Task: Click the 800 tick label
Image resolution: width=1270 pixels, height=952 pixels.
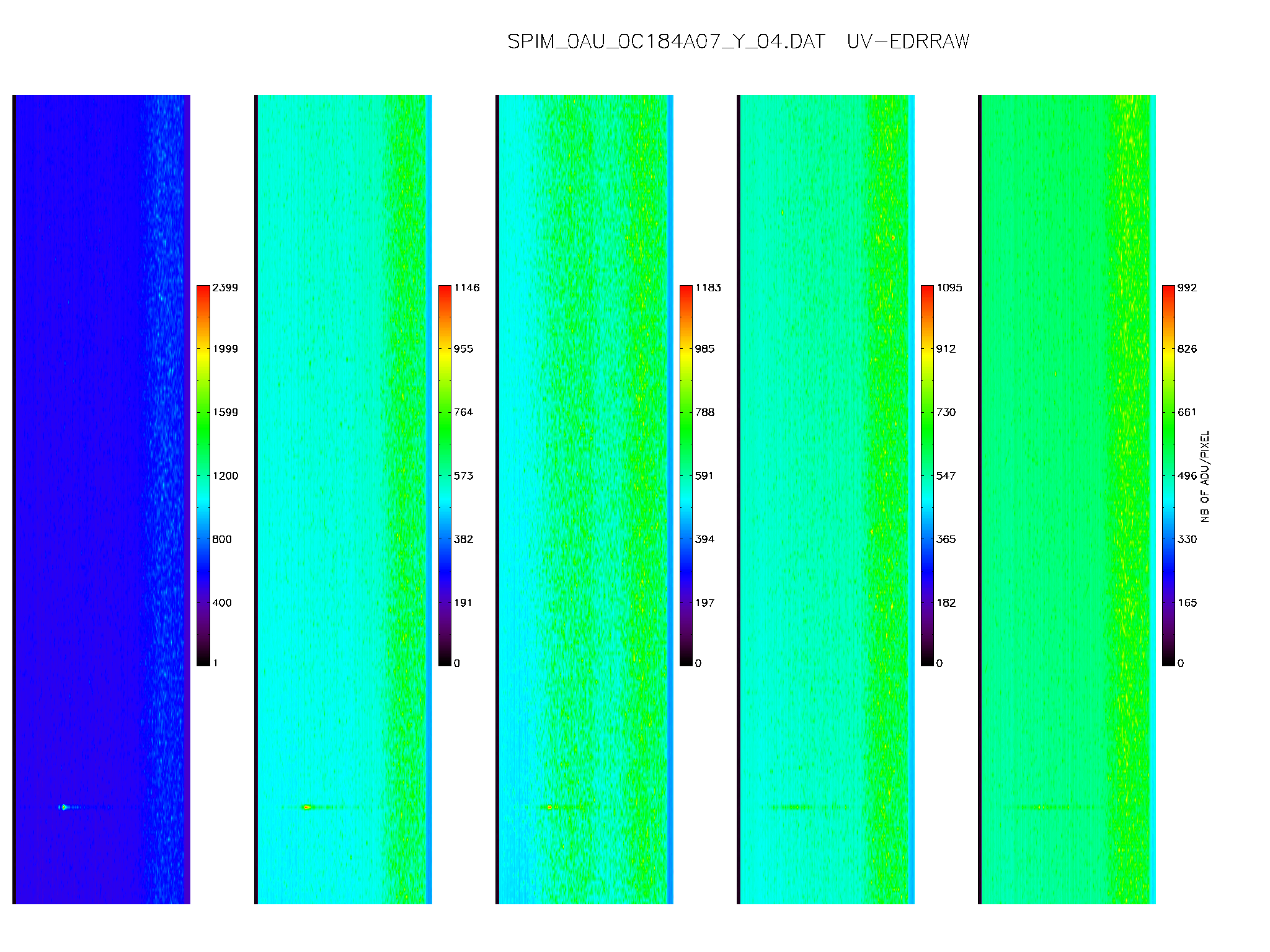Action: click(222, 539)
